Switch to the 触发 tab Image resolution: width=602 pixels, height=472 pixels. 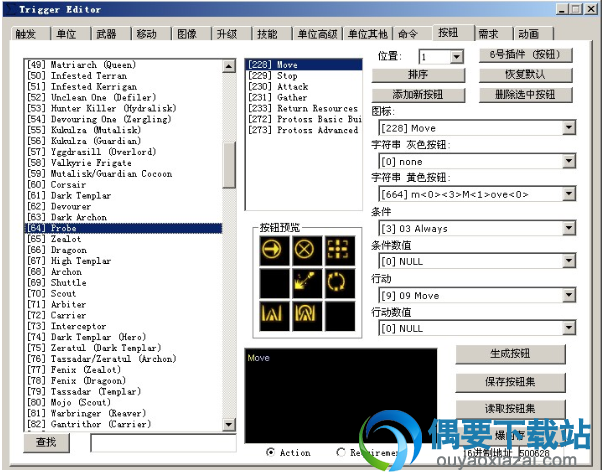click(x=30, y=34)
